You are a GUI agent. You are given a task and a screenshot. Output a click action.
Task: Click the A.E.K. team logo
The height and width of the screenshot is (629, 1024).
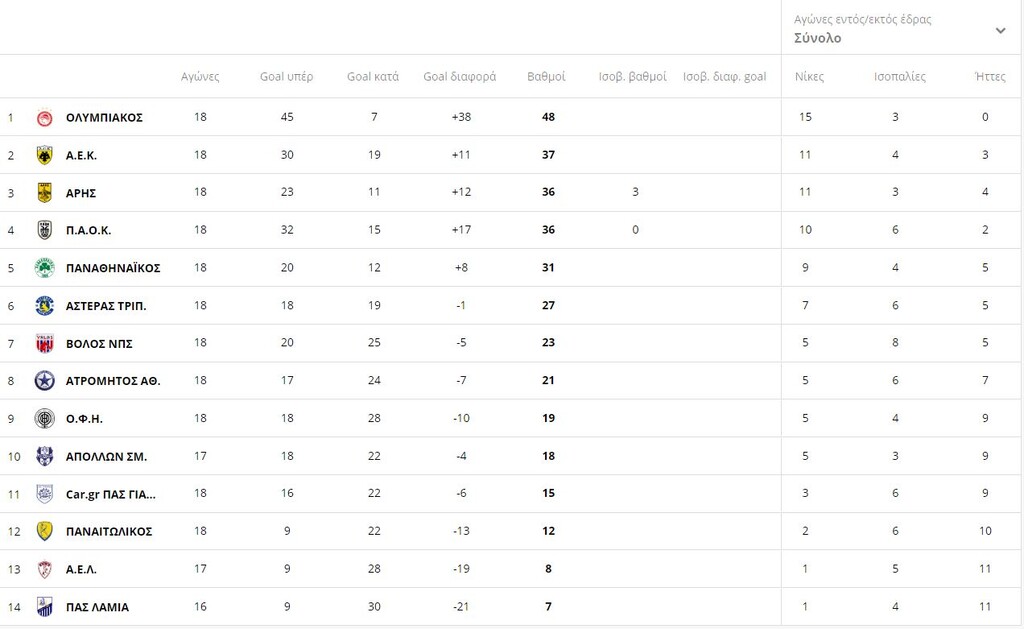(44, 155)
